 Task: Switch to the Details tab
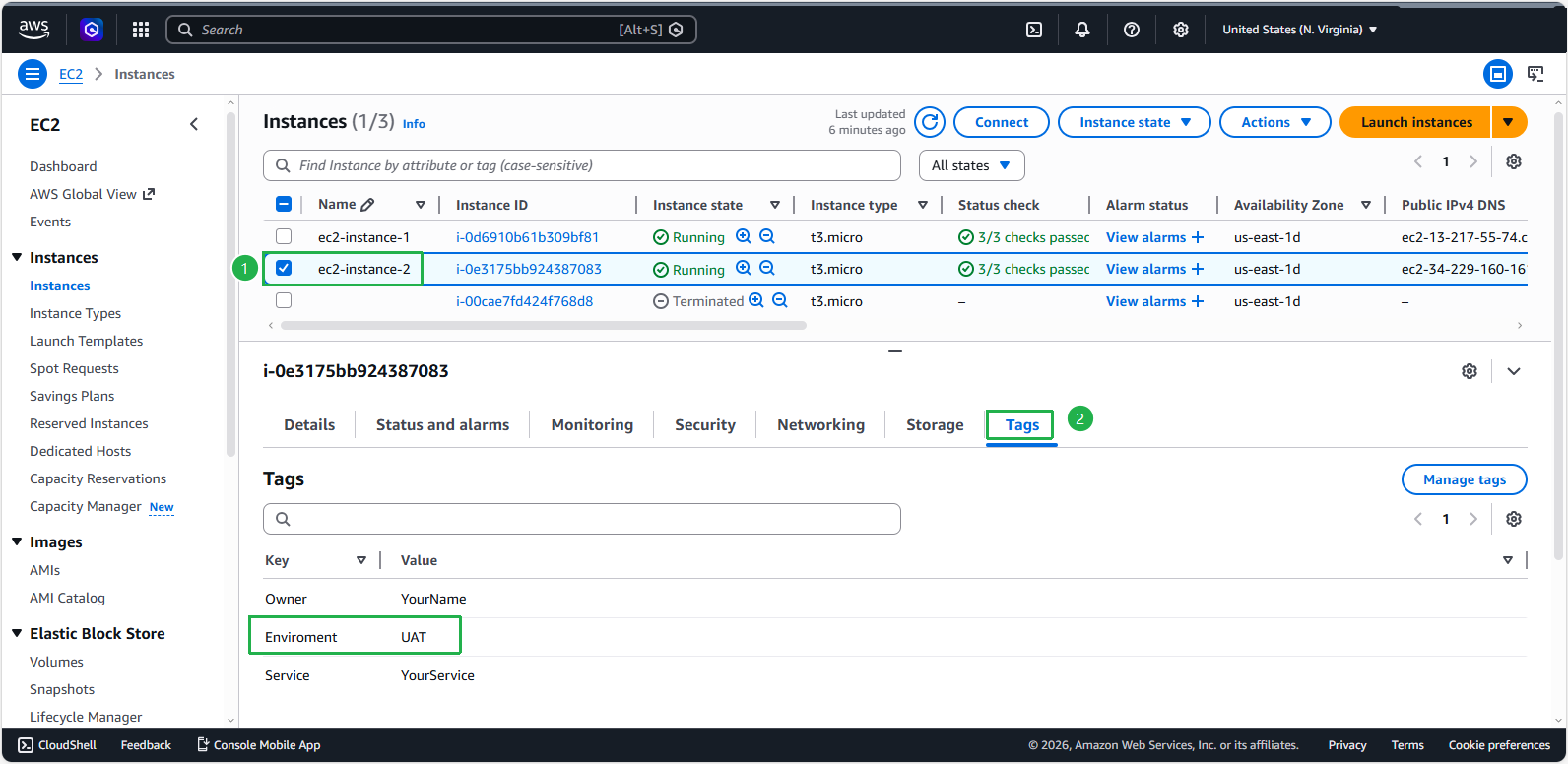(x=309, y=424)
